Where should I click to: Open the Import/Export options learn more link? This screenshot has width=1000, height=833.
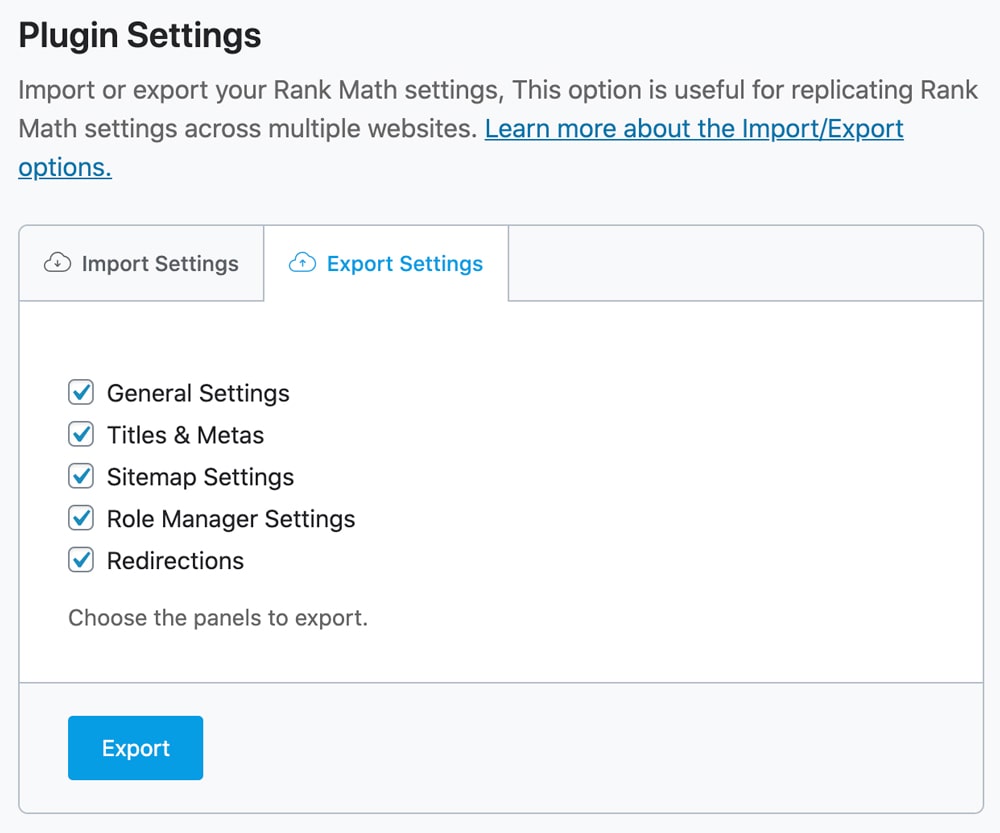tap(694, 128)
